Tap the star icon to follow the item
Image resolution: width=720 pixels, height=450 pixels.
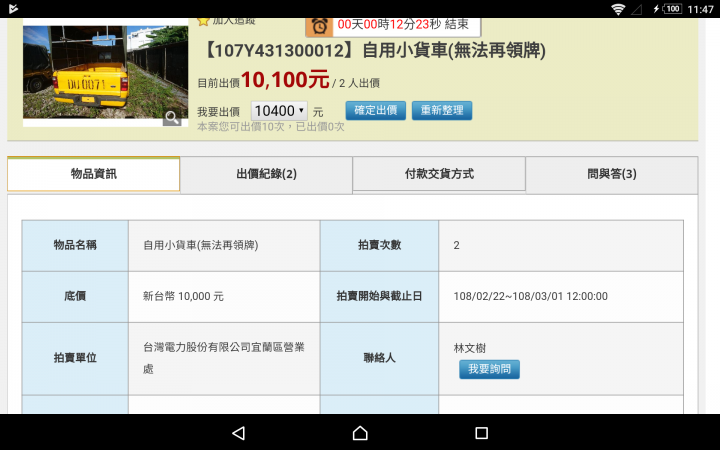click(x=203, y=21)
